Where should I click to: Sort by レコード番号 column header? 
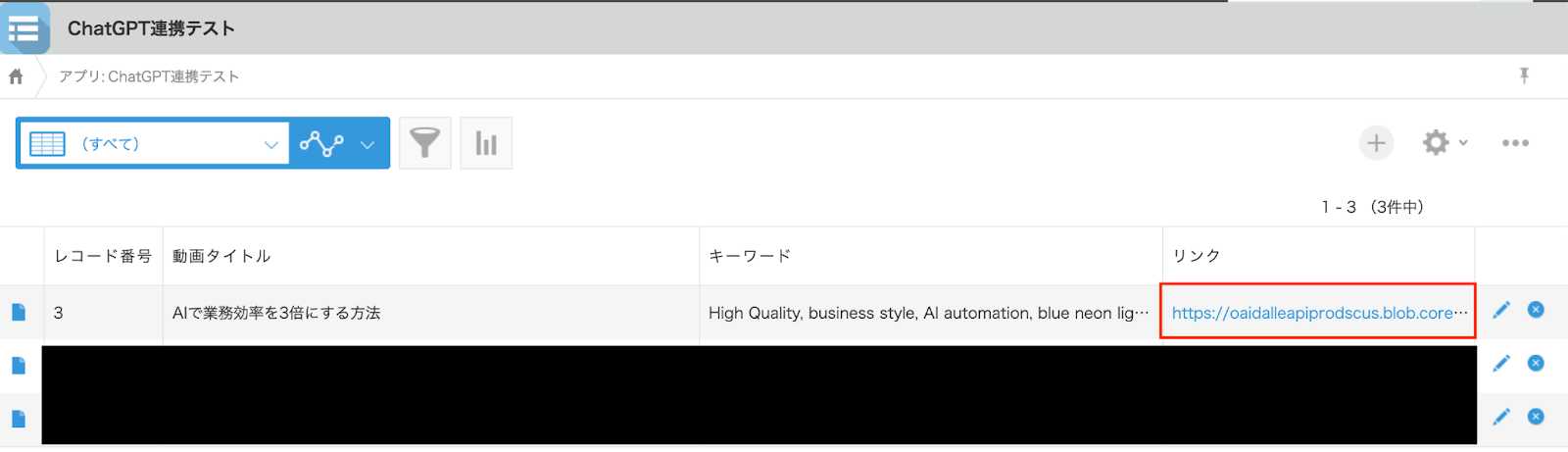tap(103, 256)
